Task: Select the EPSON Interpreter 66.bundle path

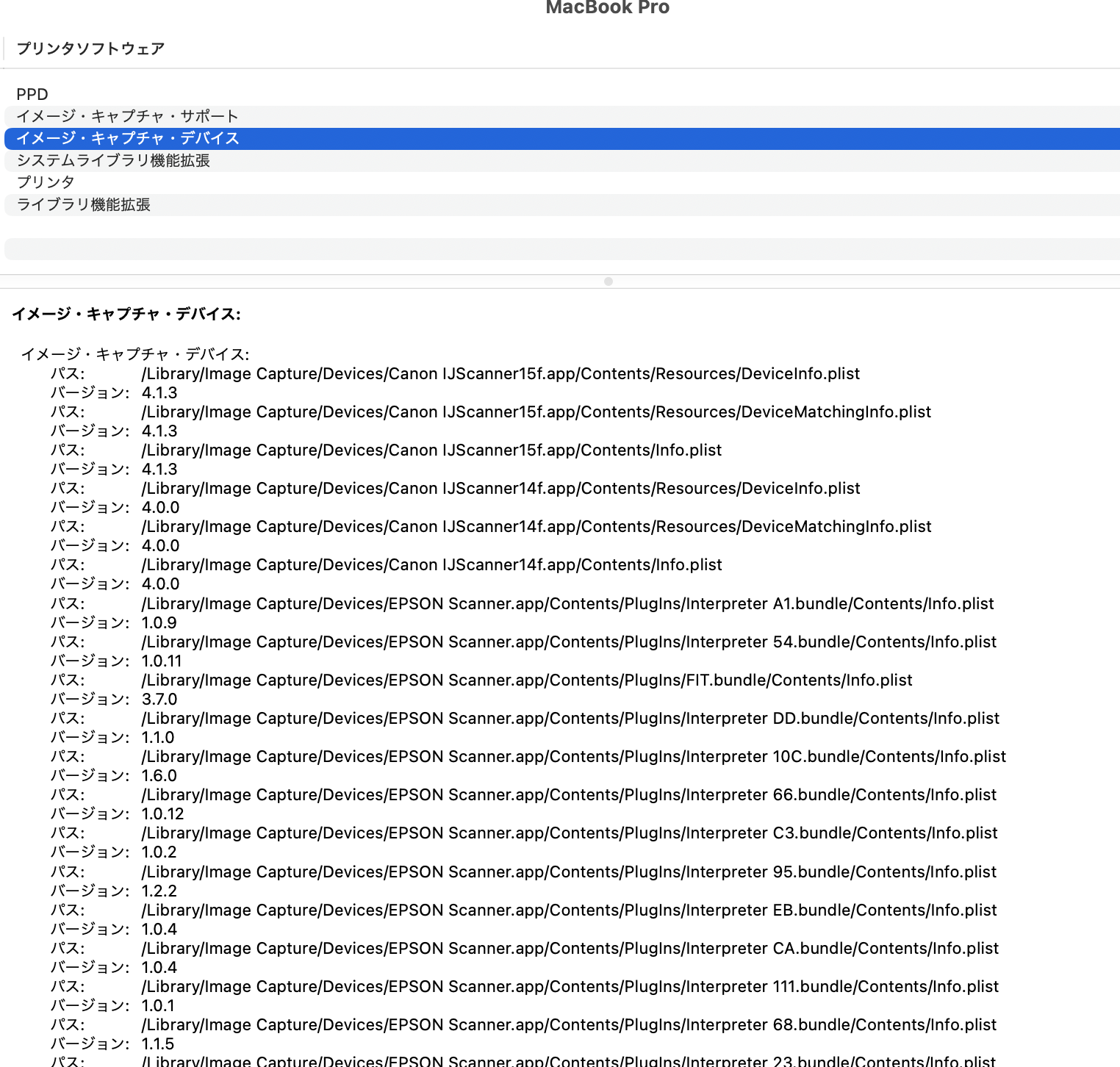Action: 569,795
